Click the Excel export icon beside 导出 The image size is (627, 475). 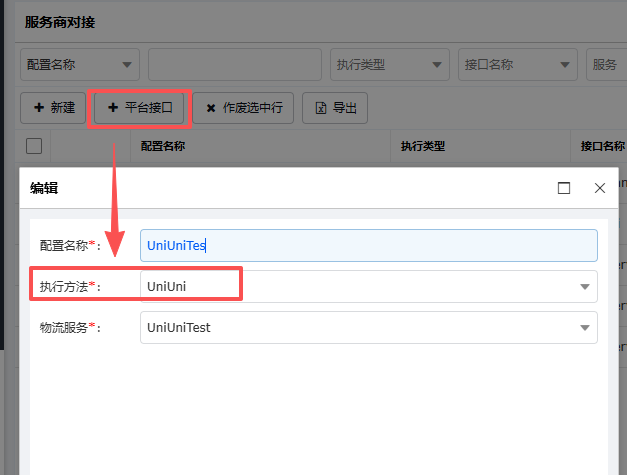coord(321,108)
